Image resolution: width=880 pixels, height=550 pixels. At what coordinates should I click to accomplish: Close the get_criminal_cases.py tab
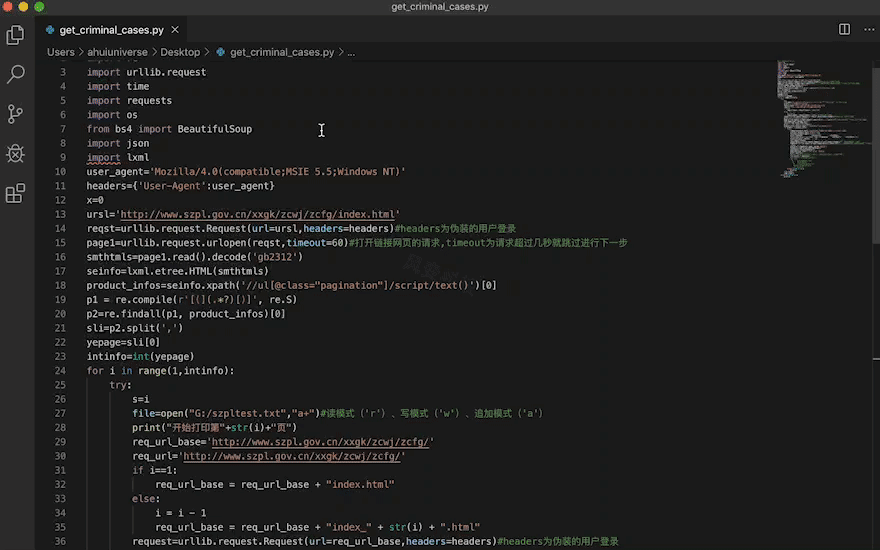175,30
